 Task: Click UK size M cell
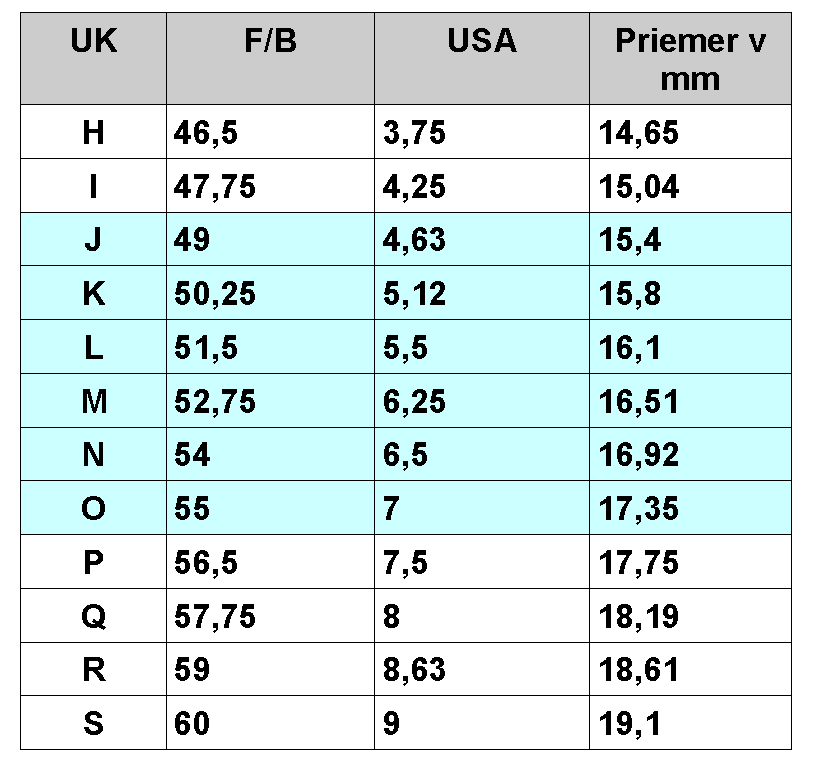(94, 401)
